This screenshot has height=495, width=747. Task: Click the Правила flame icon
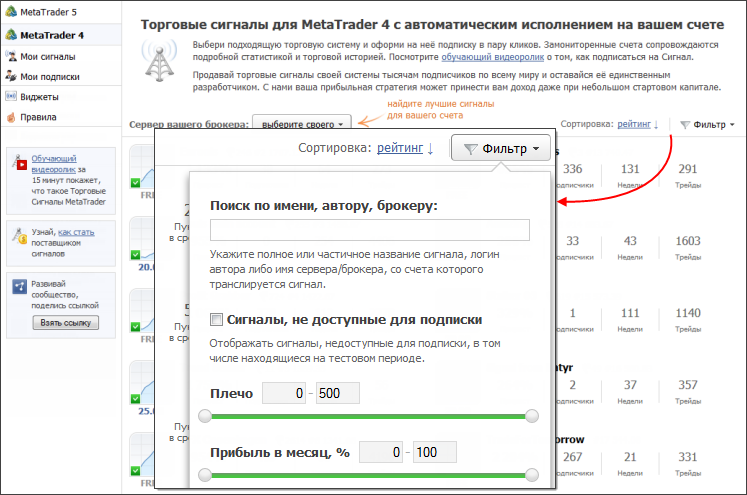(11, 117)
